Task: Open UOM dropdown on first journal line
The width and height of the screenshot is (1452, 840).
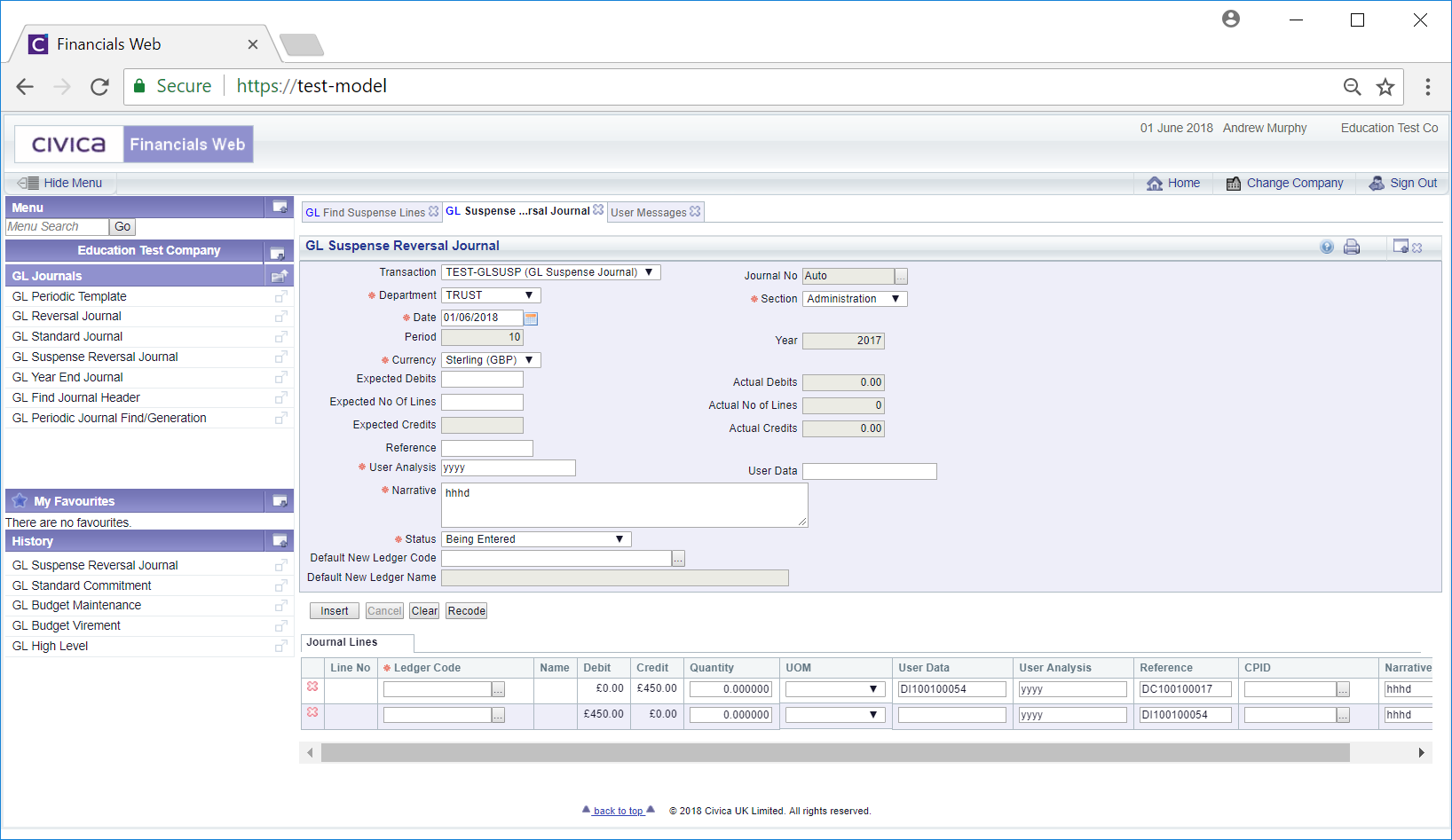Action: point(835,689)
